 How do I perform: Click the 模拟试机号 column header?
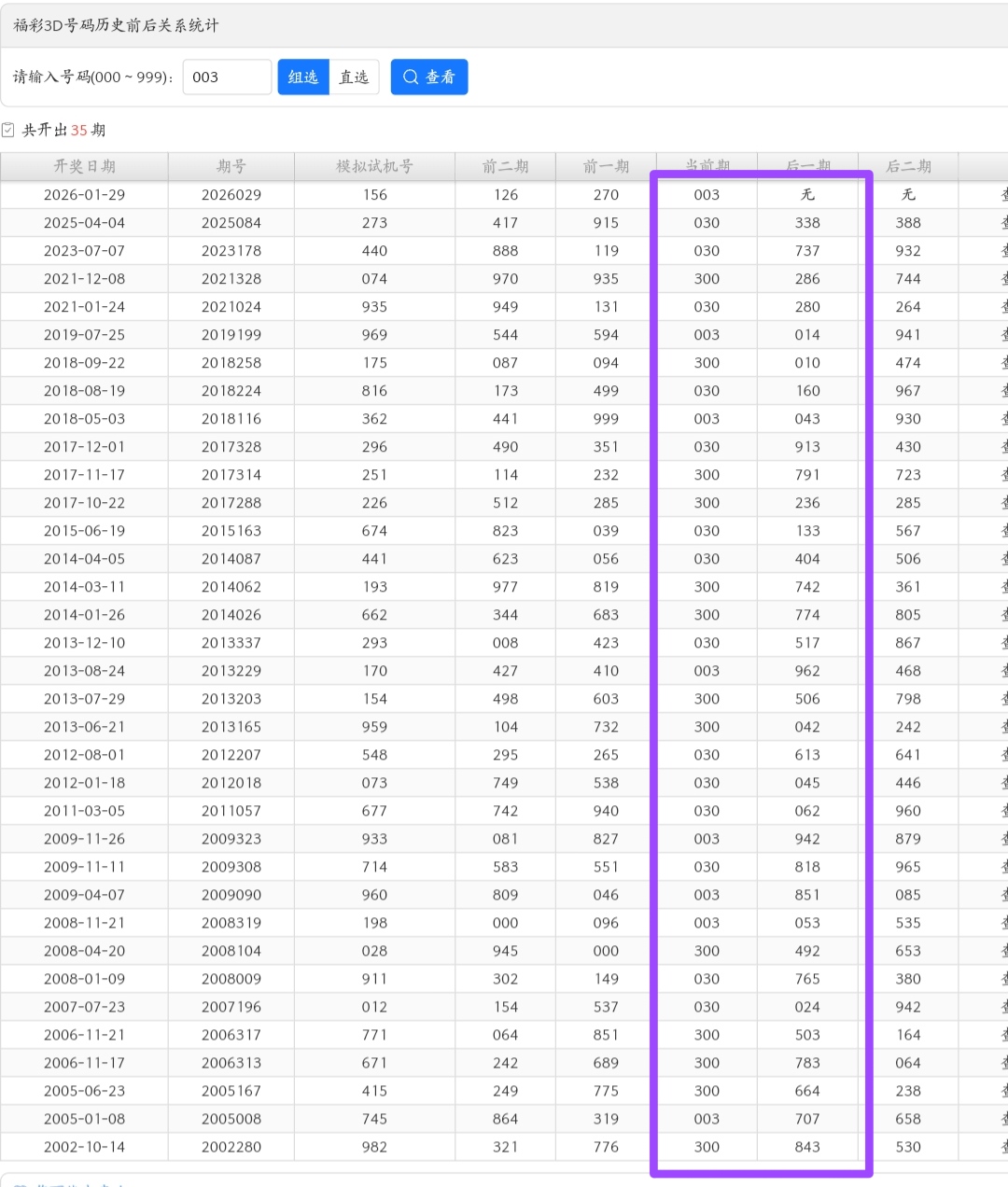click(374, 166)
